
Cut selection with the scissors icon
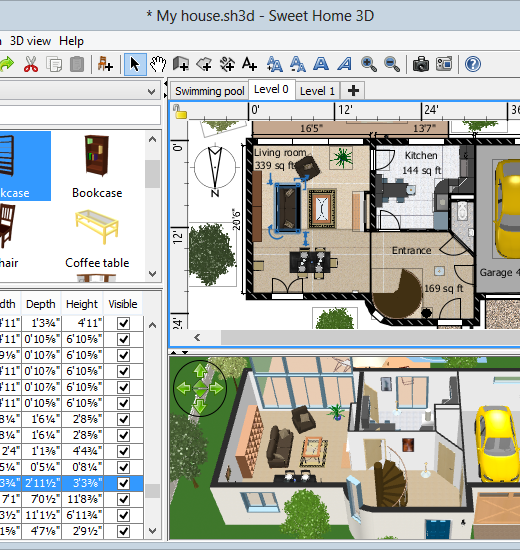(31, 65)
